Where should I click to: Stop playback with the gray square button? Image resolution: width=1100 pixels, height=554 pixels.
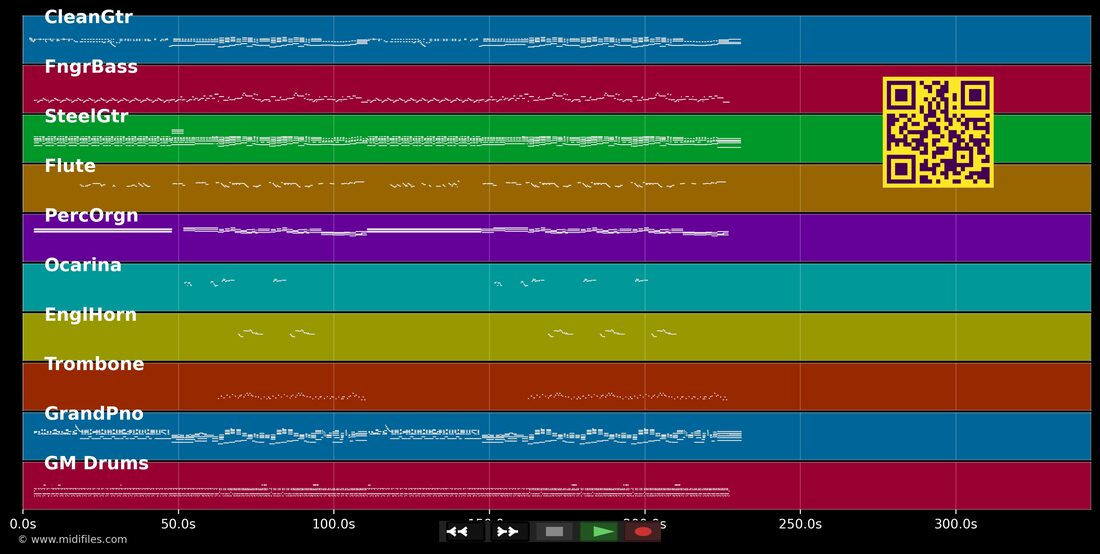pyautogui.click(x=554, y=532)
